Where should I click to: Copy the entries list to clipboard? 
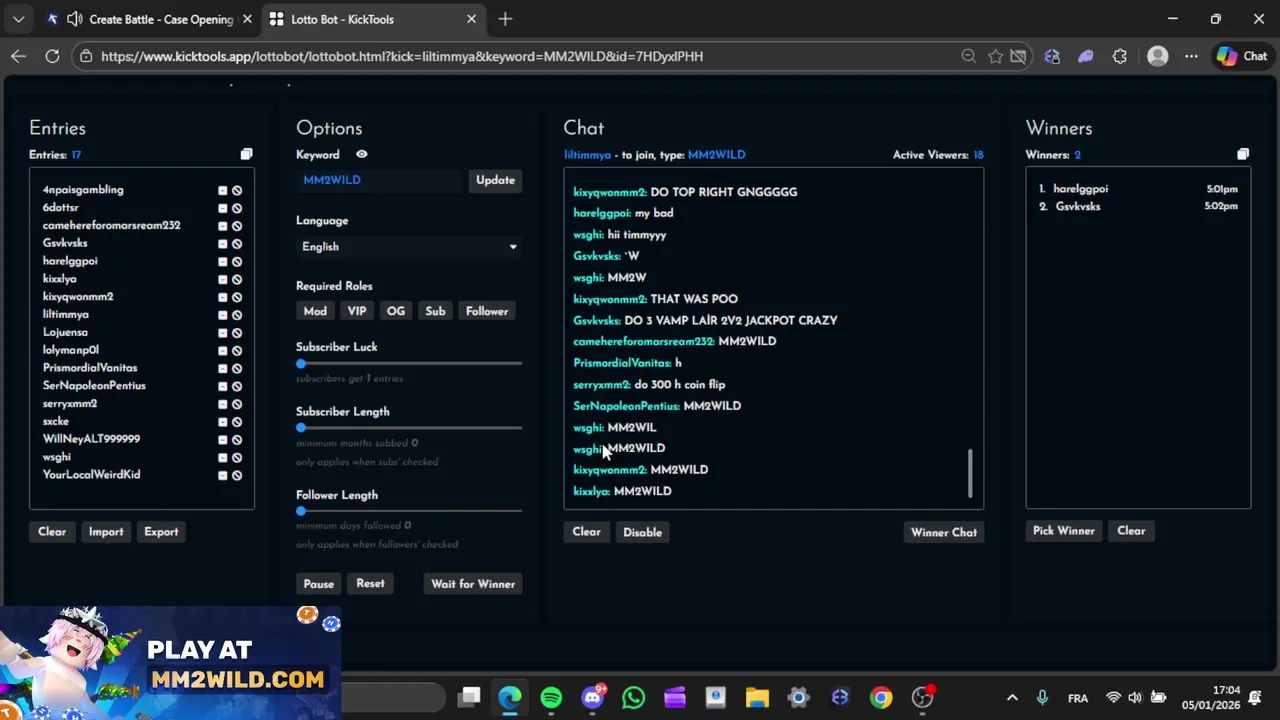point(246,154)
